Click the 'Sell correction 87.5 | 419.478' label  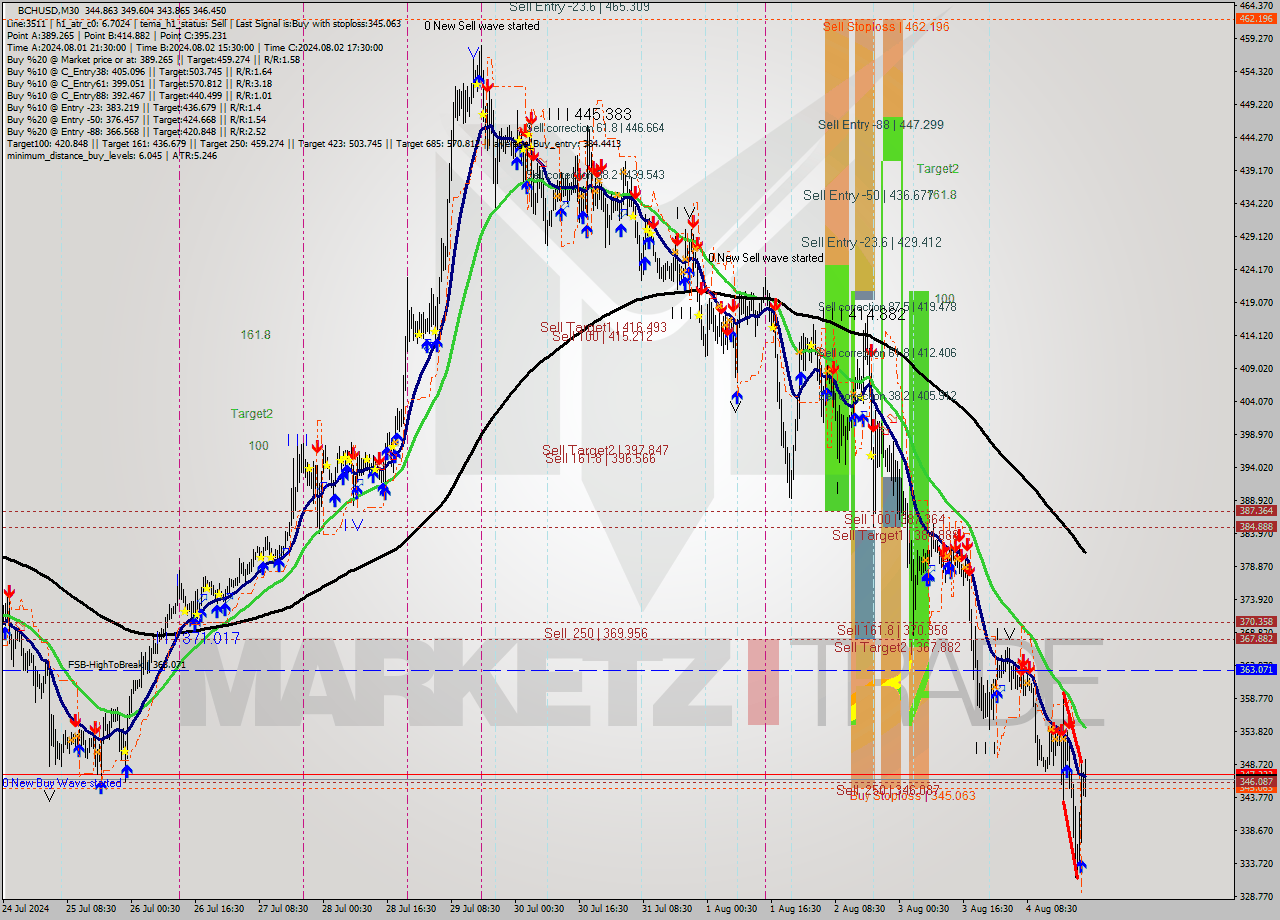(887, 307)
